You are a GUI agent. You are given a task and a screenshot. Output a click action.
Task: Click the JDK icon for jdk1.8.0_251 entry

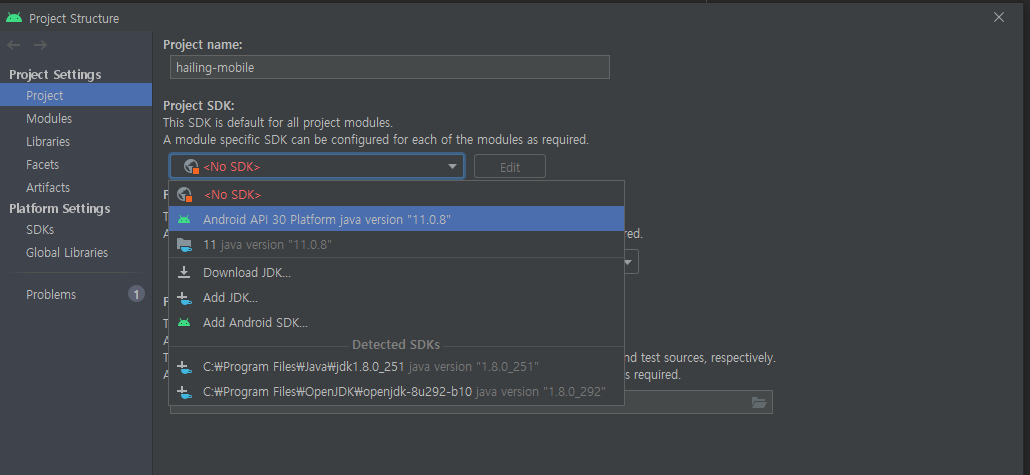(x=184, y=367)
